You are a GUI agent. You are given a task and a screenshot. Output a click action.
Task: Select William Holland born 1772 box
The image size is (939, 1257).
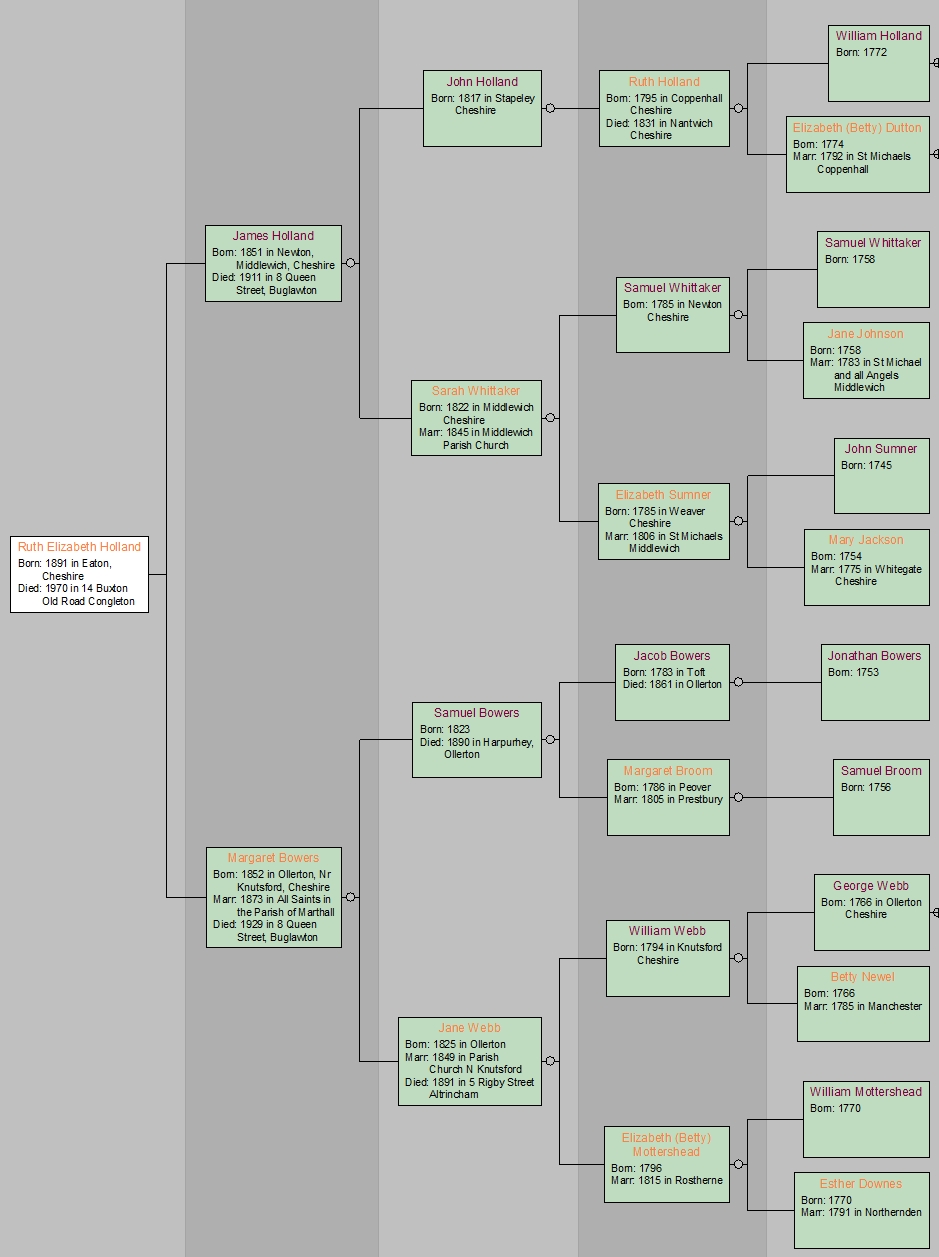tap(878, 64)
